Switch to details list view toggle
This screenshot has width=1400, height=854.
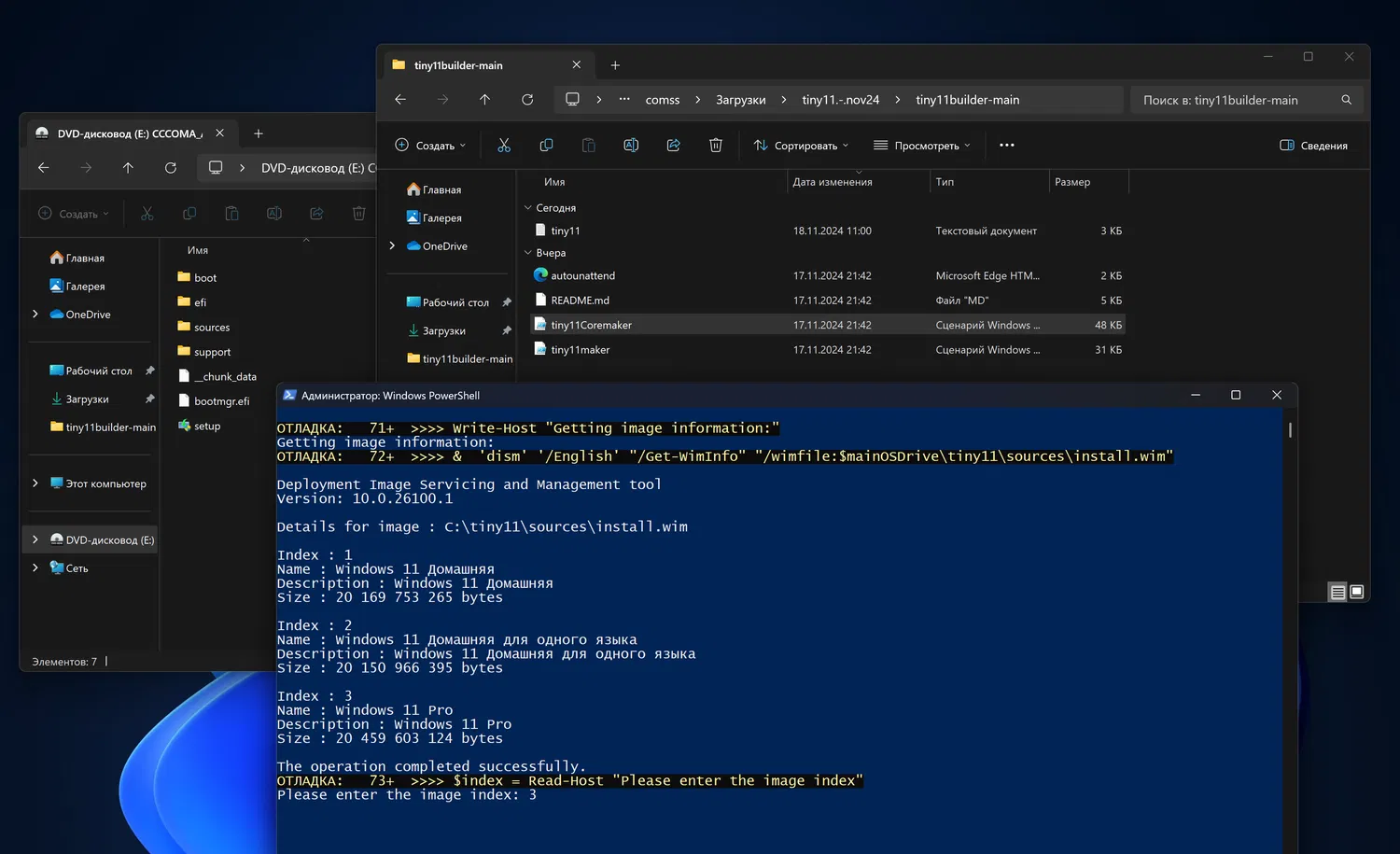pos(1337,592)
